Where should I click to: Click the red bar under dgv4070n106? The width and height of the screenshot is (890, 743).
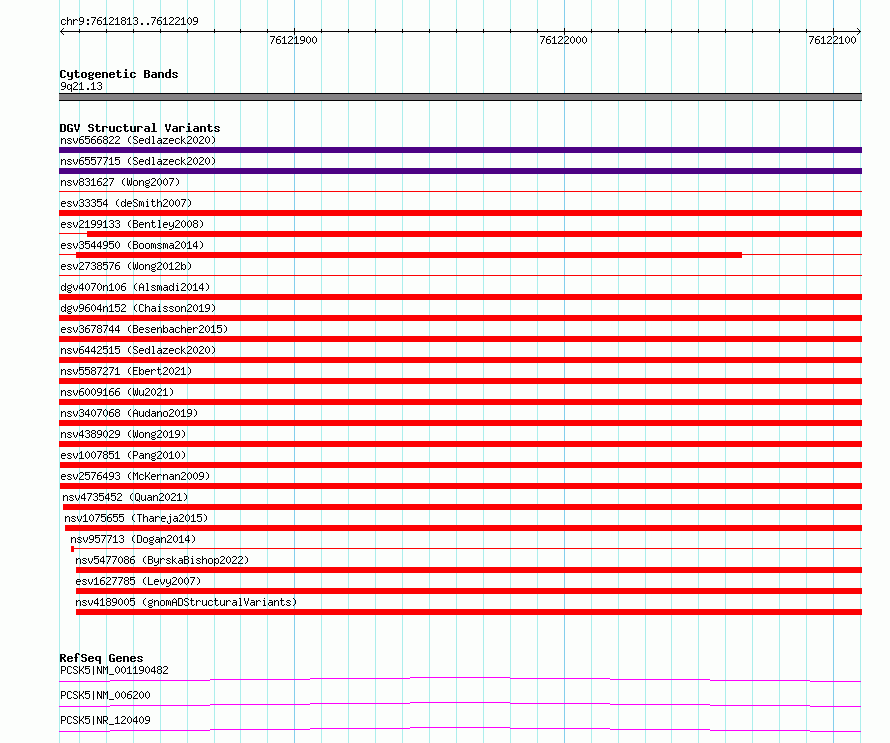point(460,297)
